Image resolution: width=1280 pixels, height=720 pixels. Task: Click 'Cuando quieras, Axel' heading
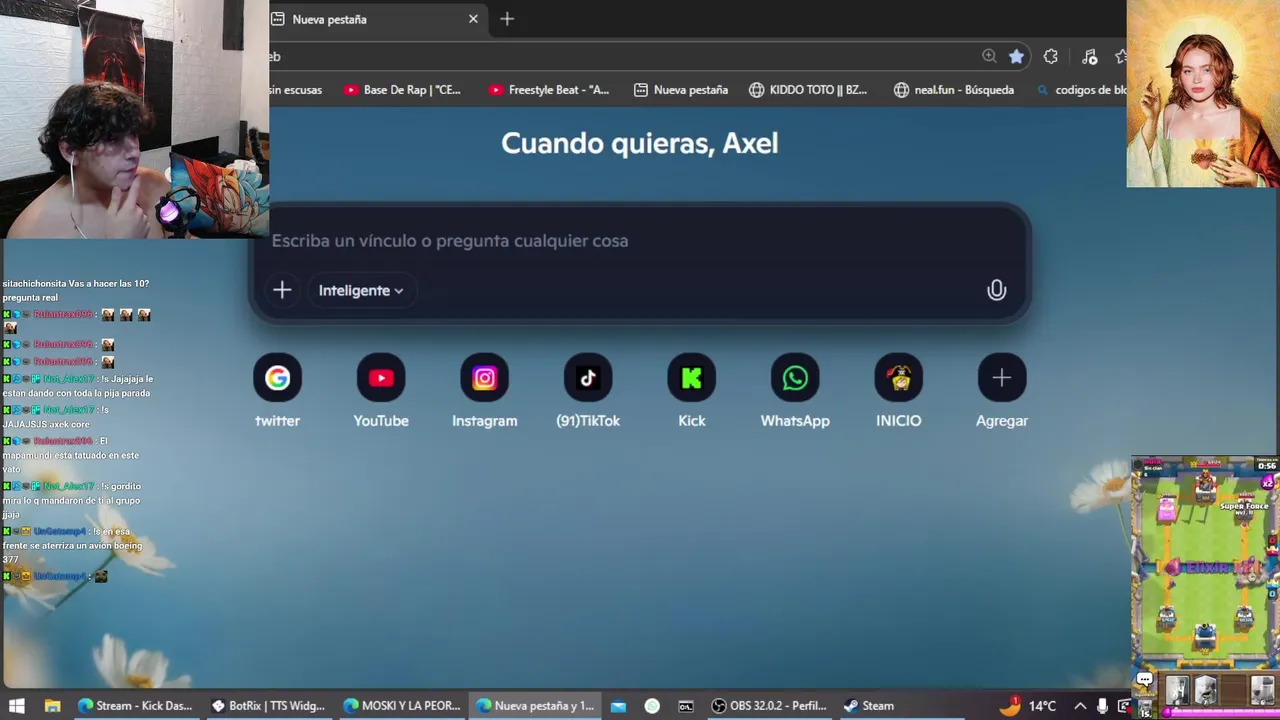[639, 143]
